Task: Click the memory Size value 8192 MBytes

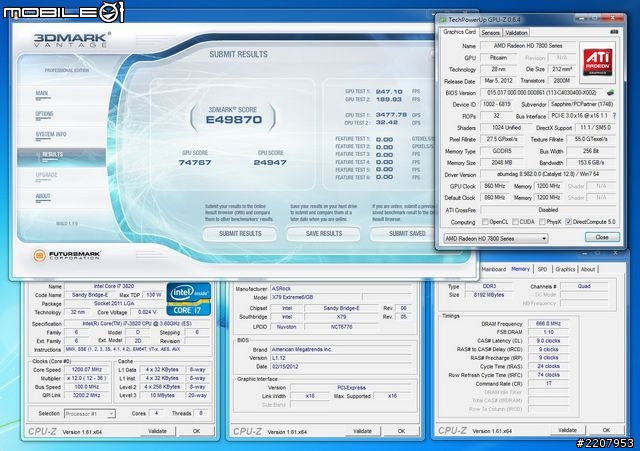Action: [x=489, y=295]
